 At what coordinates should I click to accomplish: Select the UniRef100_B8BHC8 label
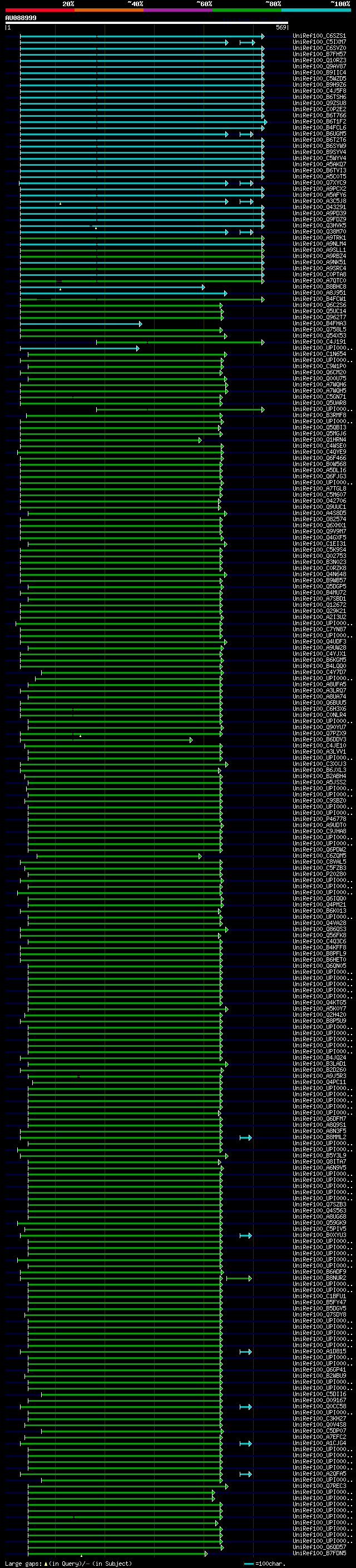click(x=319, y=286)
